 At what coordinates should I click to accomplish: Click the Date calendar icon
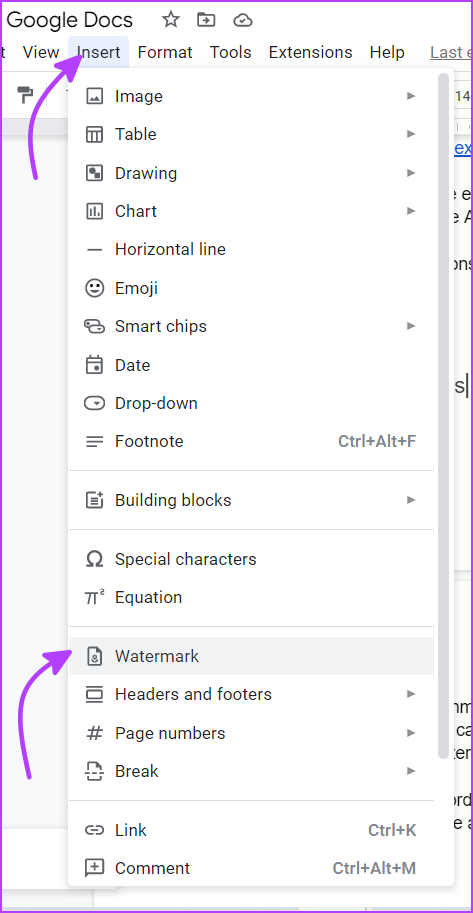(94, 365)
